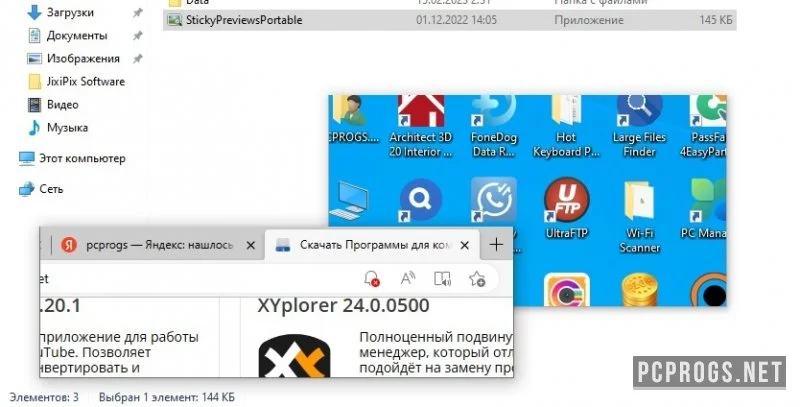Viewport: 800px width, 407px height.
Task: Open a new browser tab with plus
Action: coord(496,245)
